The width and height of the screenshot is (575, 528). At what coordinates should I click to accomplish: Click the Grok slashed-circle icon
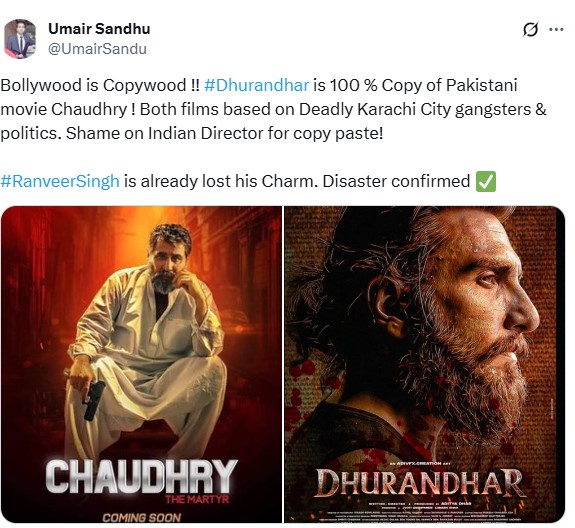pos(530,30)
